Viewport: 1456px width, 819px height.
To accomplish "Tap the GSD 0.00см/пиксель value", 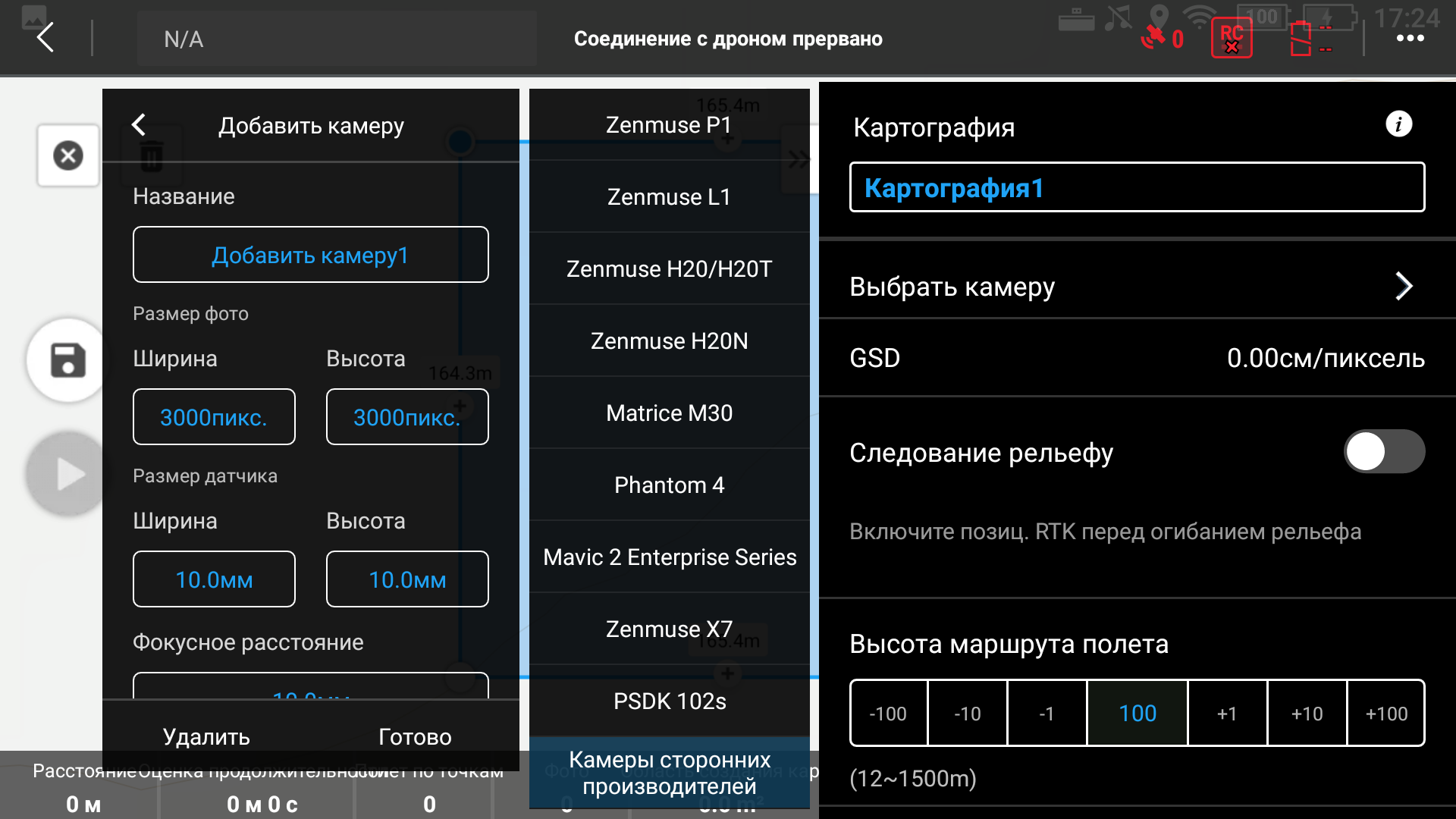I will [x=1326, y=358].
